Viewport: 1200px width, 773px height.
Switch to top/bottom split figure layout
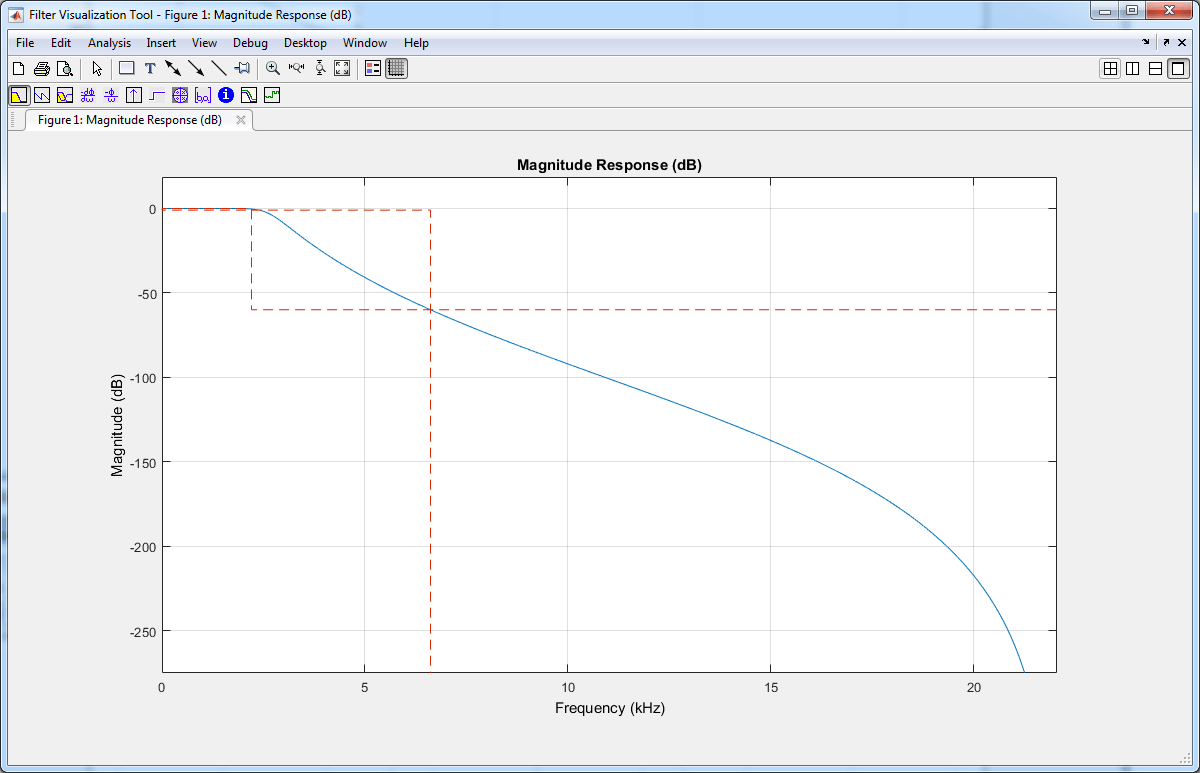click(x=1155, y=69)
